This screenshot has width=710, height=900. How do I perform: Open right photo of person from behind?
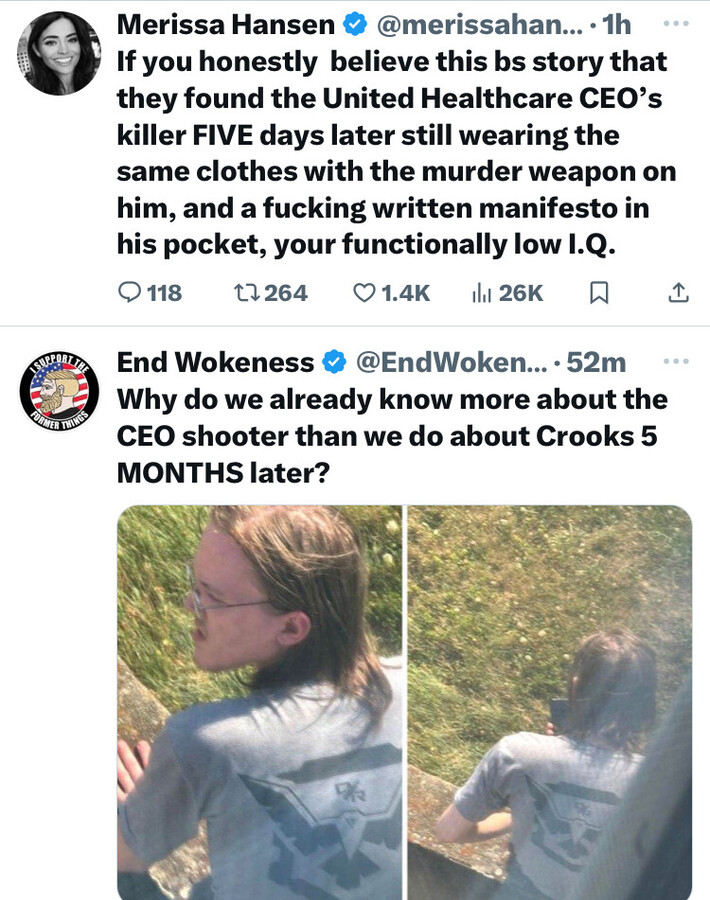550,703
